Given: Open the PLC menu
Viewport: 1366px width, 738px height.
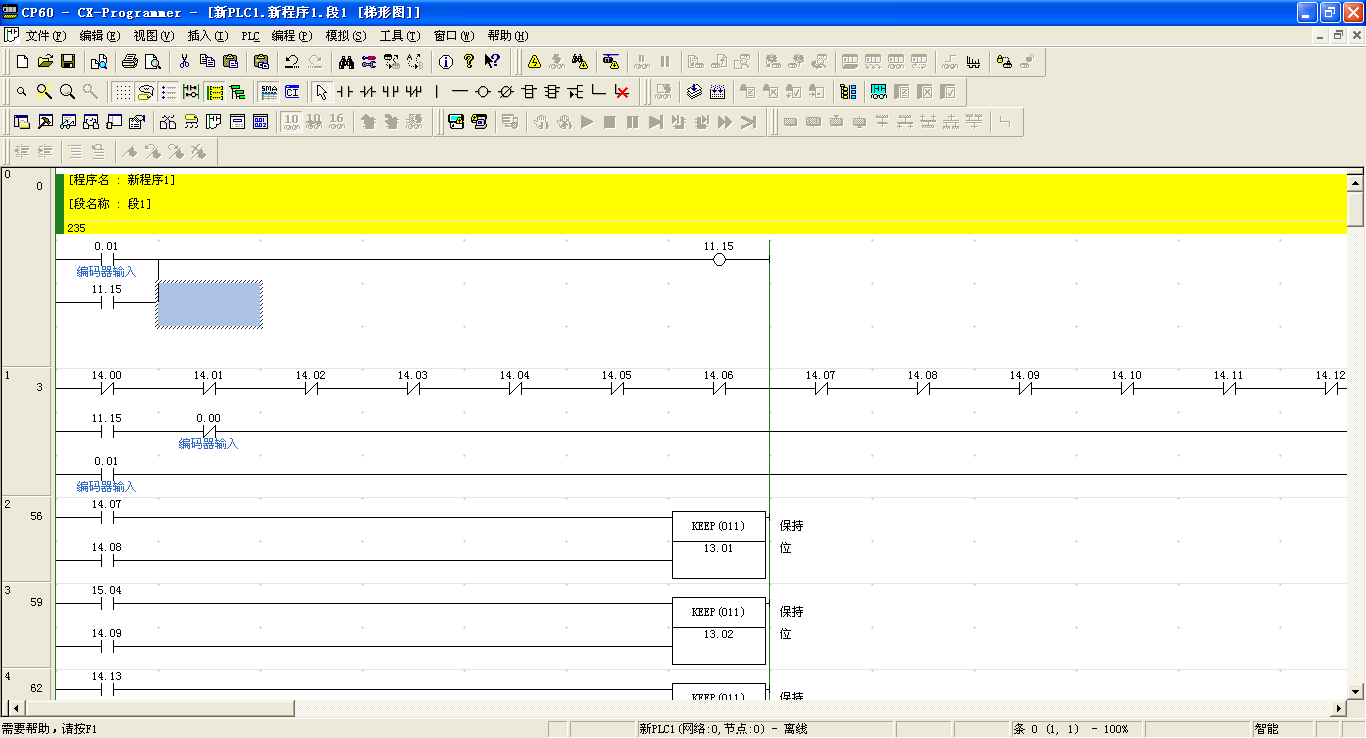Looking at the screenshot, I should 250,36.
